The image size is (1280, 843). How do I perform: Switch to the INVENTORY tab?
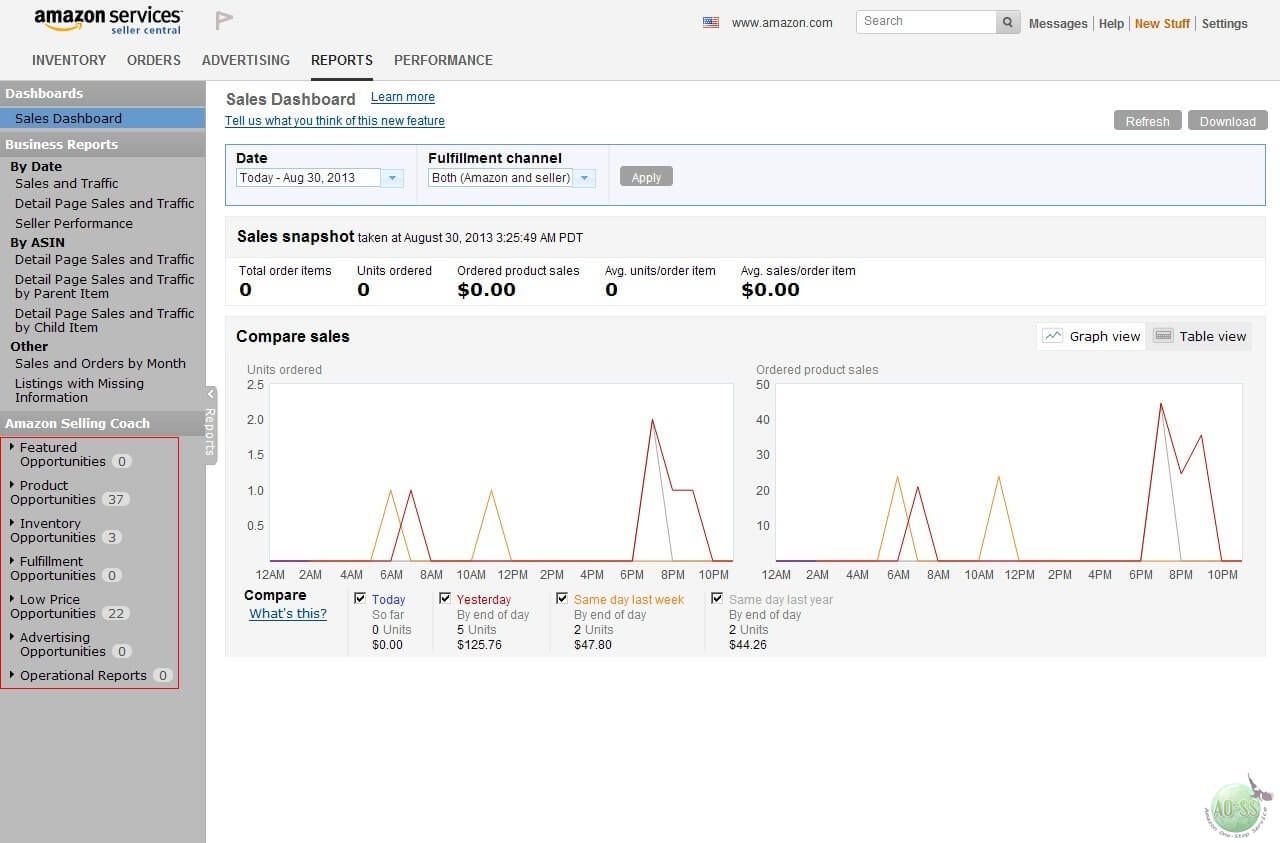(x=68, y=60)
